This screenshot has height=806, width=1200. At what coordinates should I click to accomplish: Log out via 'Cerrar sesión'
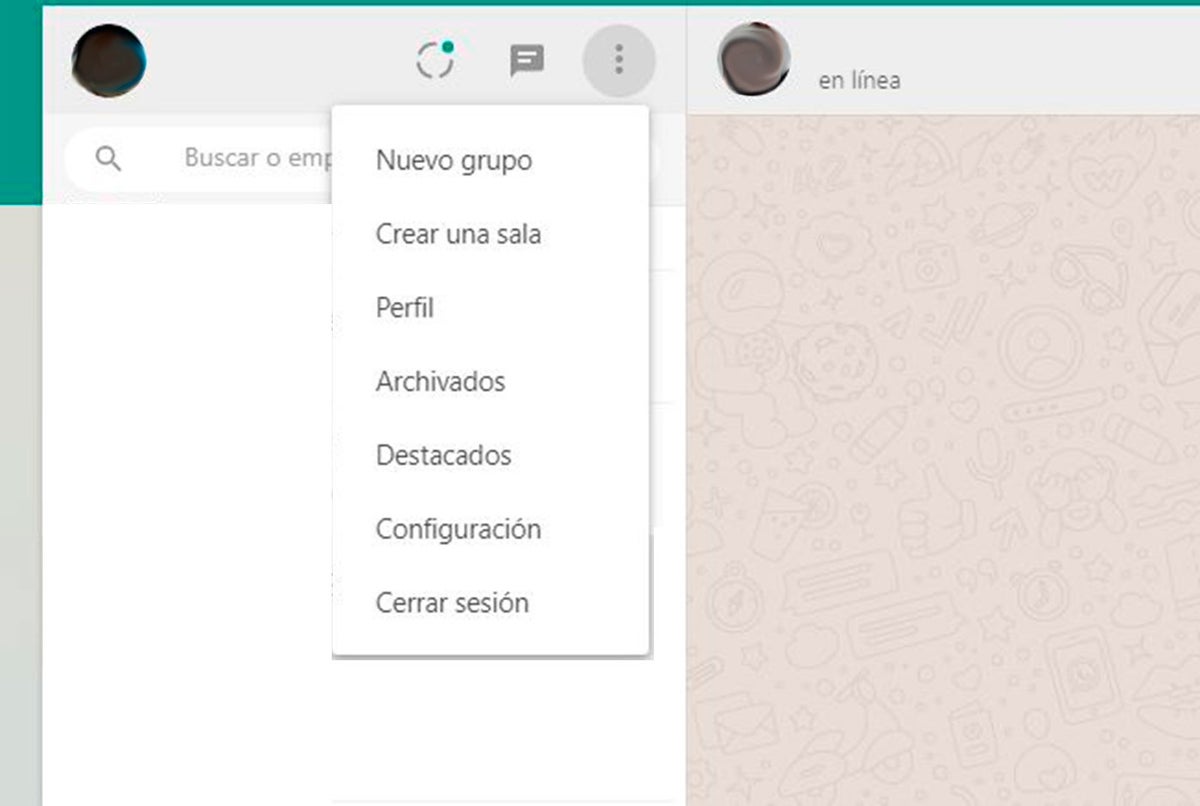coord(452,603)
